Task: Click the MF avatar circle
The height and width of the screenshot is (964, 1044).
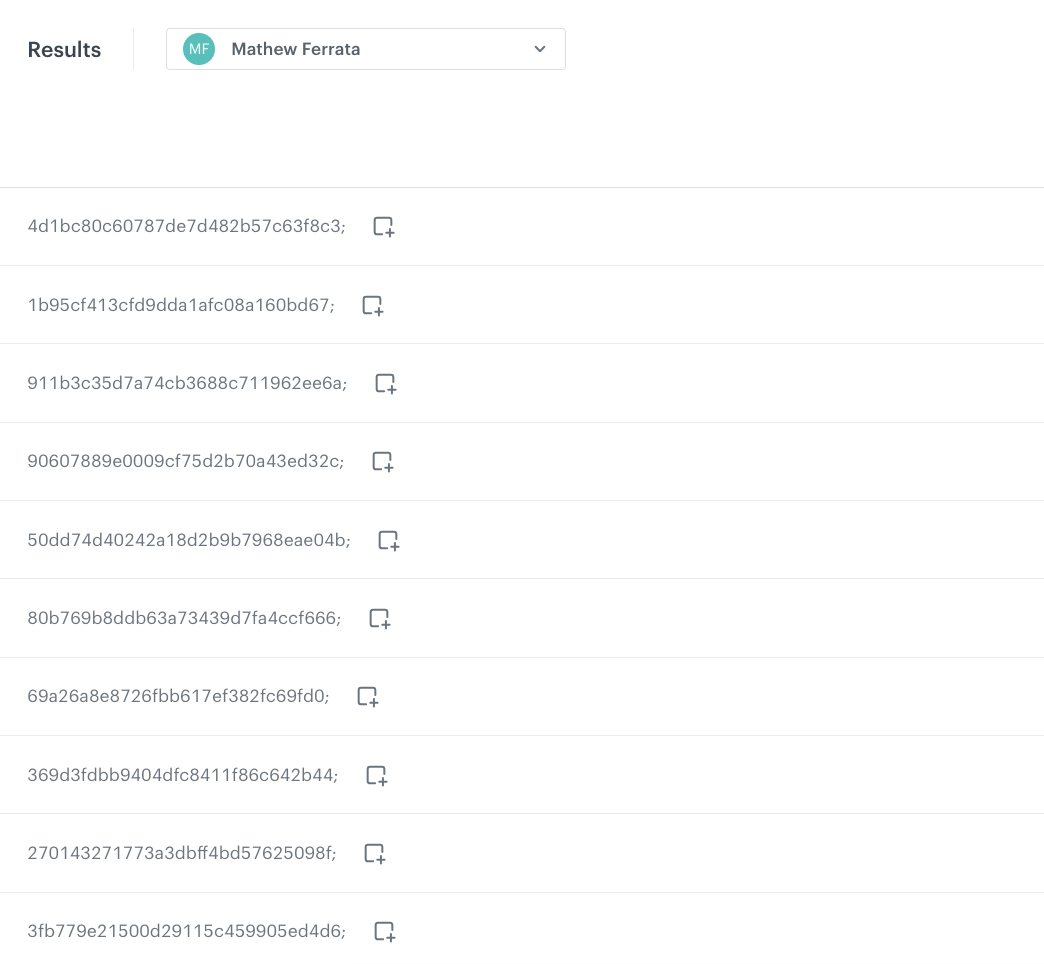Action: pos(199,49)
